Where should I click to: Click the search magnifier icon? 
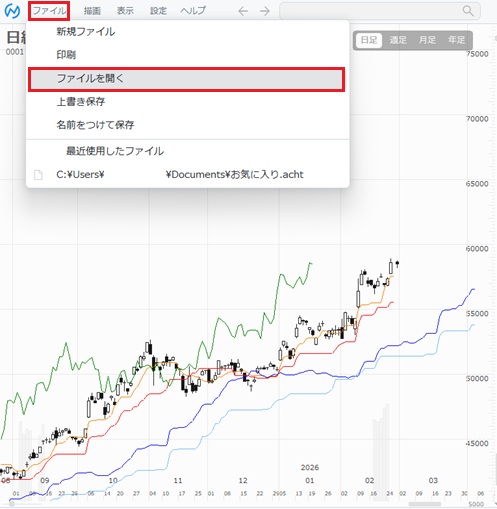(468, 11)
